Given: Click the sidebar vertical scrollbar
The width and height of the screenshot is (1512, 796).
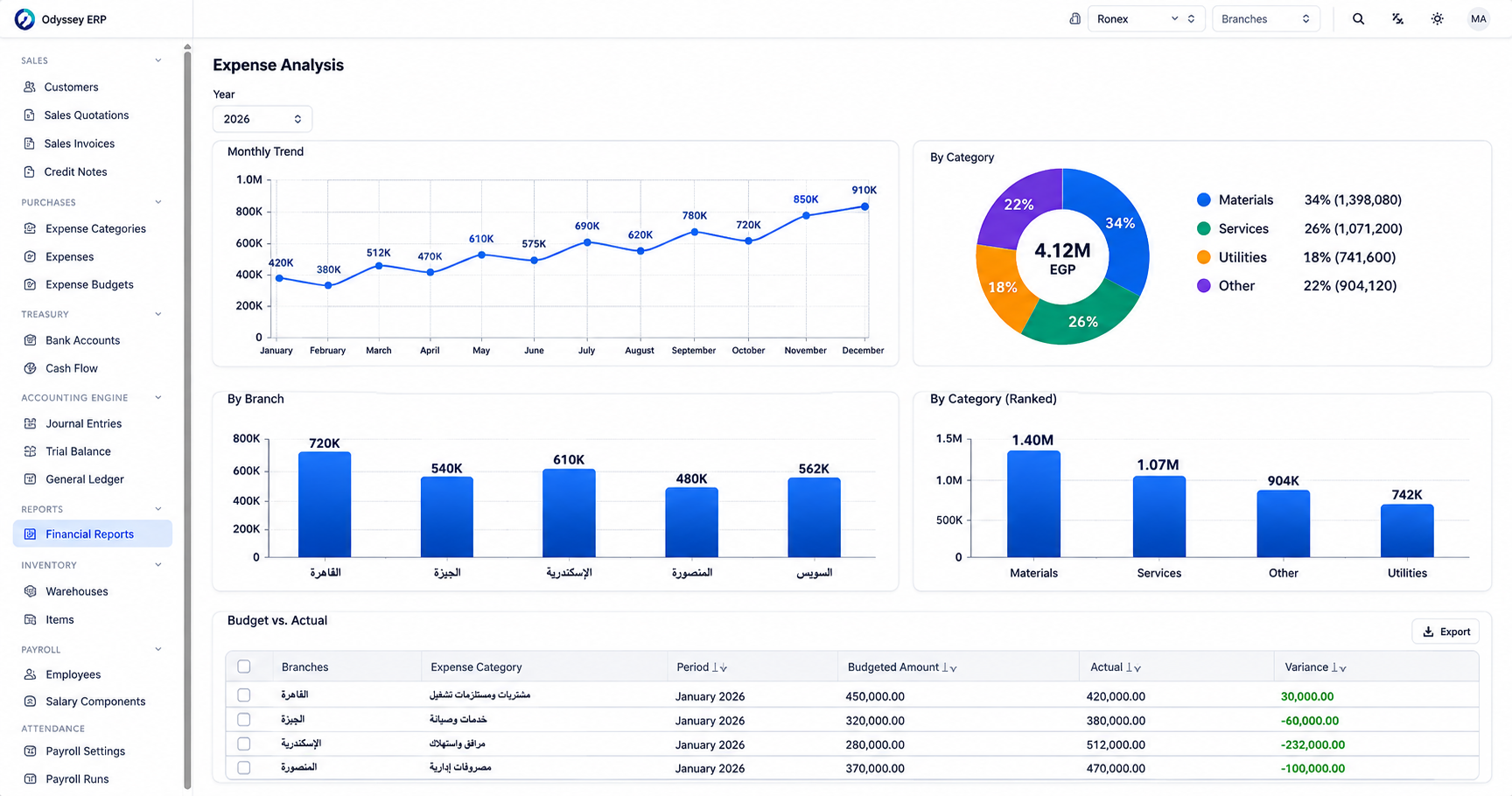Looking at the screenshot, I should [x=187, y=418].
